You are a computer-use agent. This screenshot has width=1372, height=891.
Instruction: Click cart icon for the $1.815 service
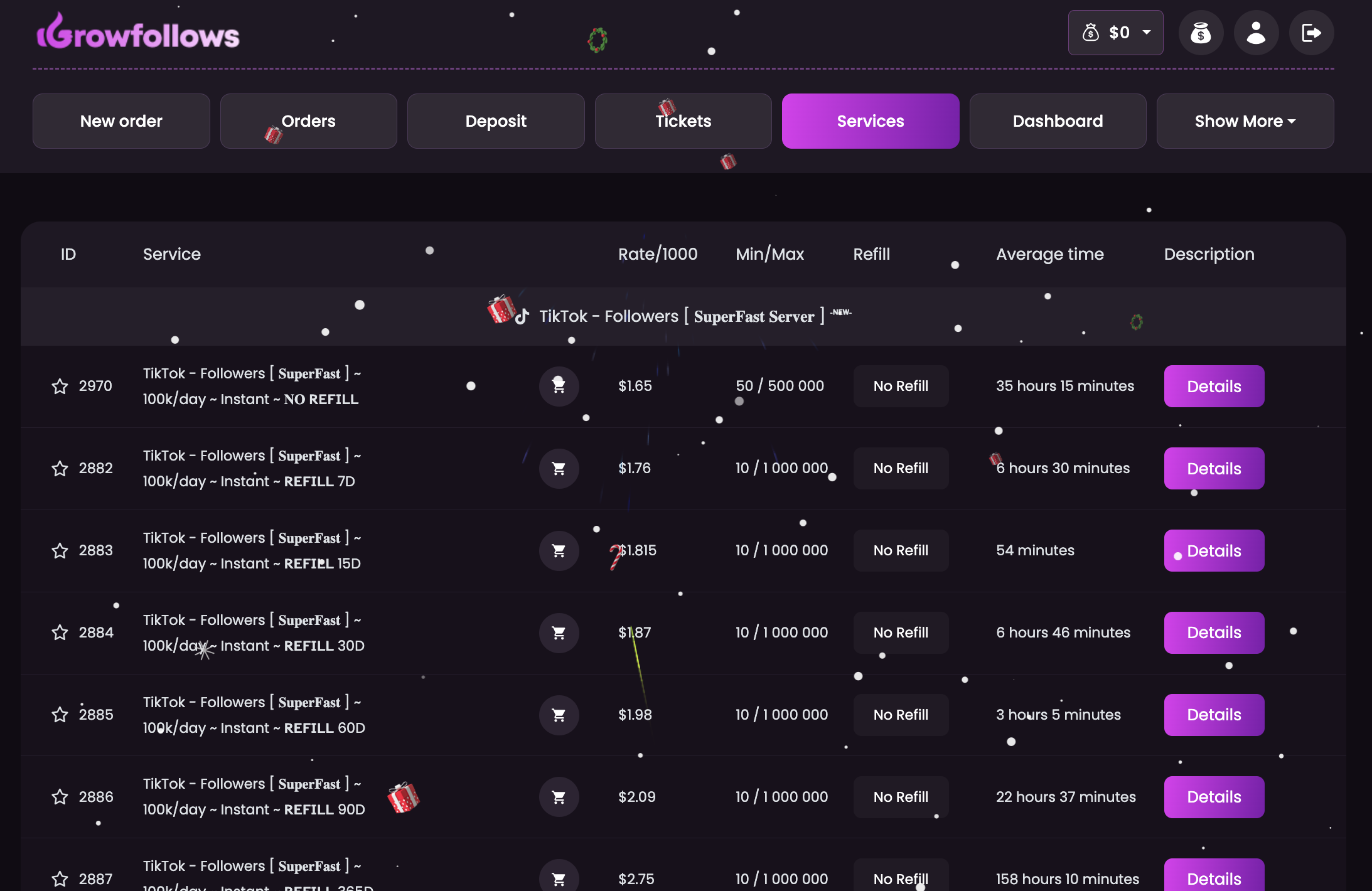(559, 550)
